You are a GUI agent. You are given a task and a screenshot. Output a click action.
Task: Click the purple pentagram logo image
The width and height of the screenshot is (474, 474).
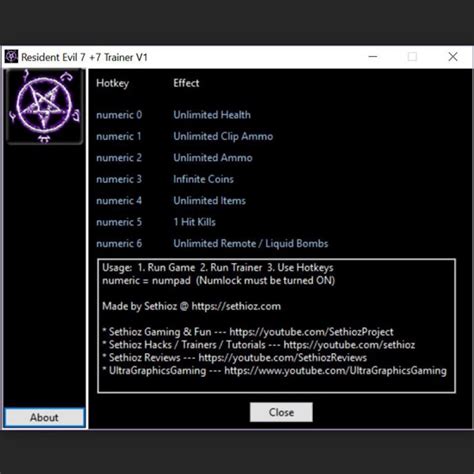(x=44, y=107)
